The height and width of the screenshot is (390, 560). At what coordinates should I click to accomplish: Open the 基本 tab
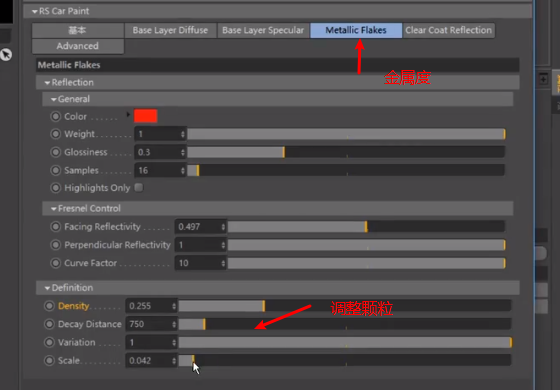pyautogui.click(x=78, y=30)
